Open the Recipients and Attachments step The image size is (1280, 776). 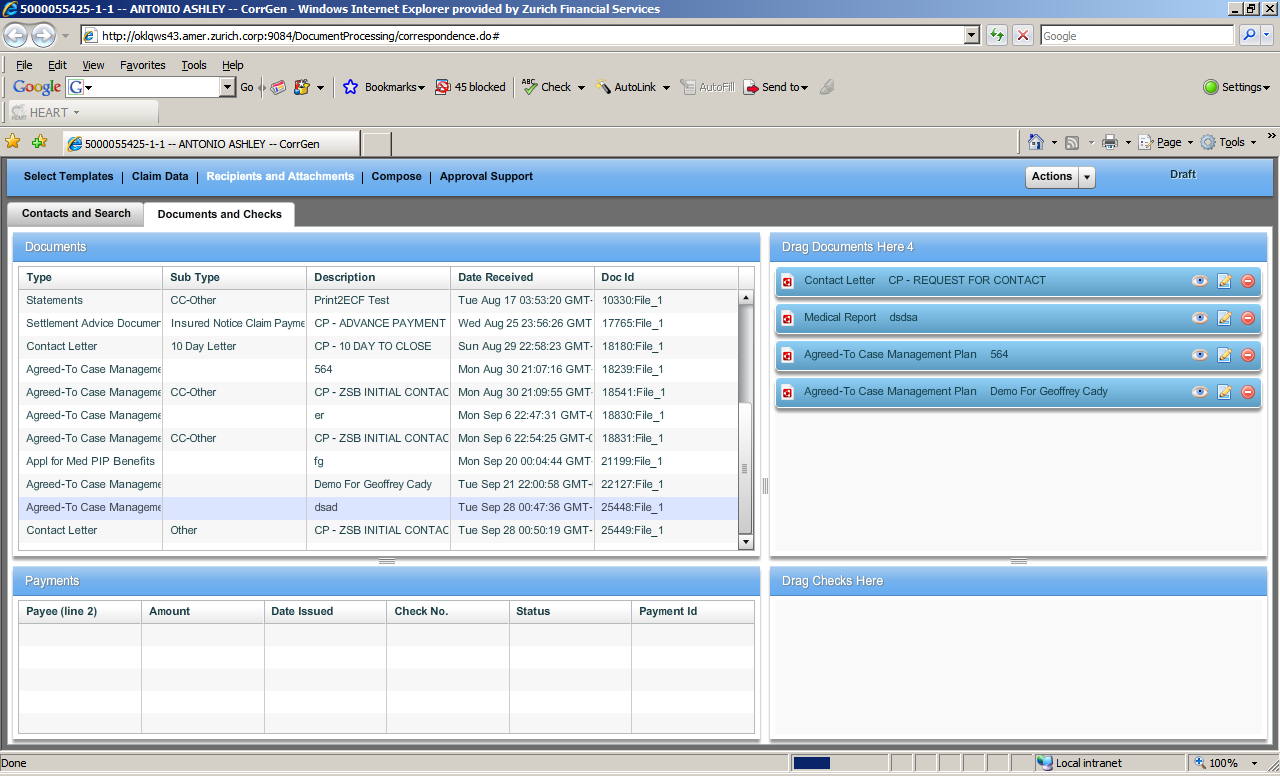tap(280, 176)
